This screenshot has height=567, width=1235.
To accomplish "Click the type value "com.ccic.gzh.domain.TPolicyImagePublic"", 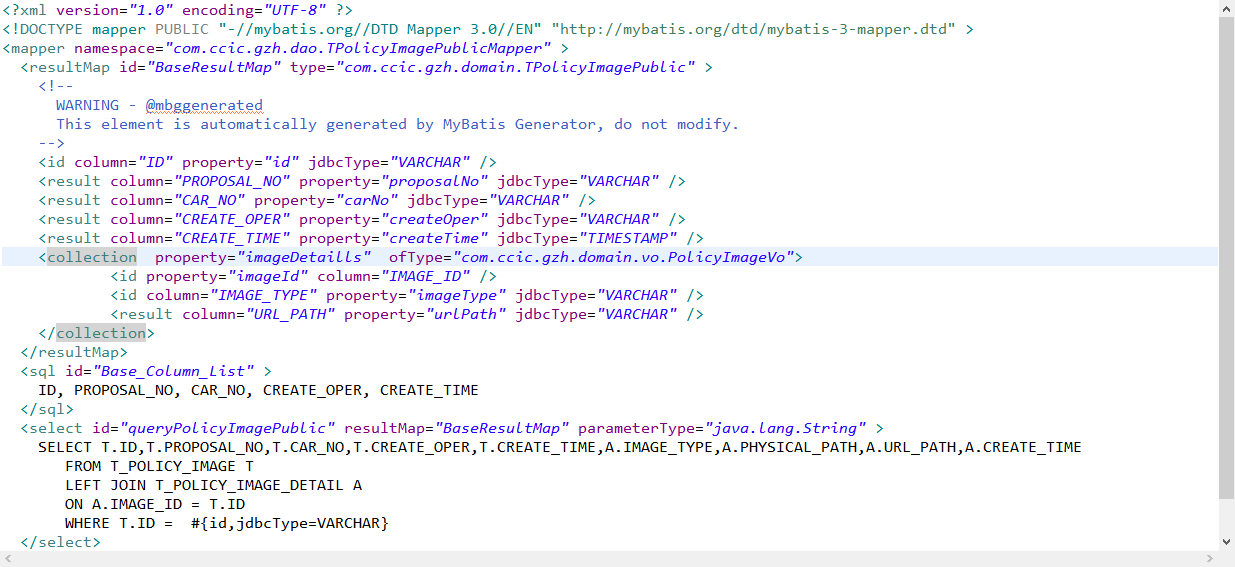I will (517, 67).
